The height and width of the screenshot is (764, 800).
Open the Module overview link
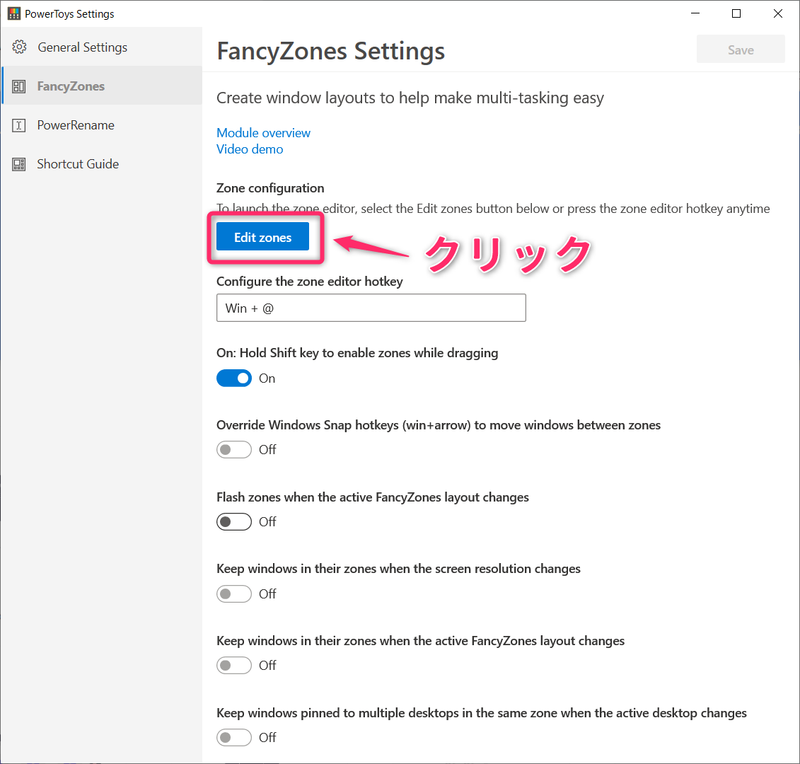coord(263,133)
